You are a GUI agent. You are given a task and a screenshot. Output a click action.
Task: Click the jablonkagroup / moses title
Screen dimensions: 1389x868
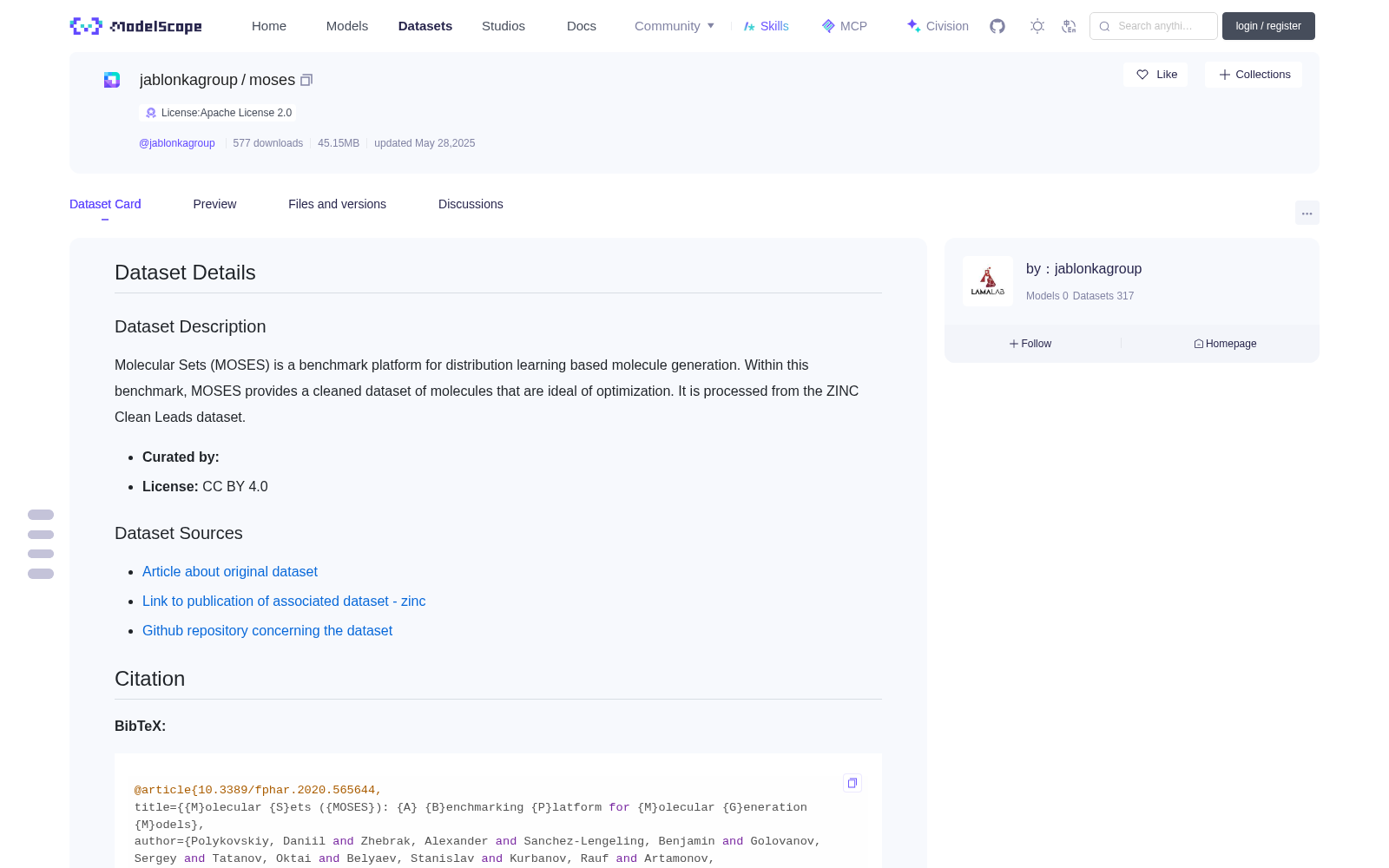[217, 80]
